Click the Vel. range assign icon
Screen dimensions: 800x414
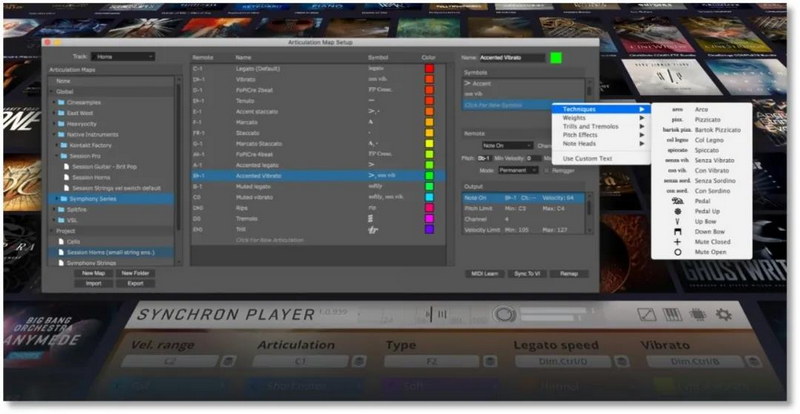point(228,361)
